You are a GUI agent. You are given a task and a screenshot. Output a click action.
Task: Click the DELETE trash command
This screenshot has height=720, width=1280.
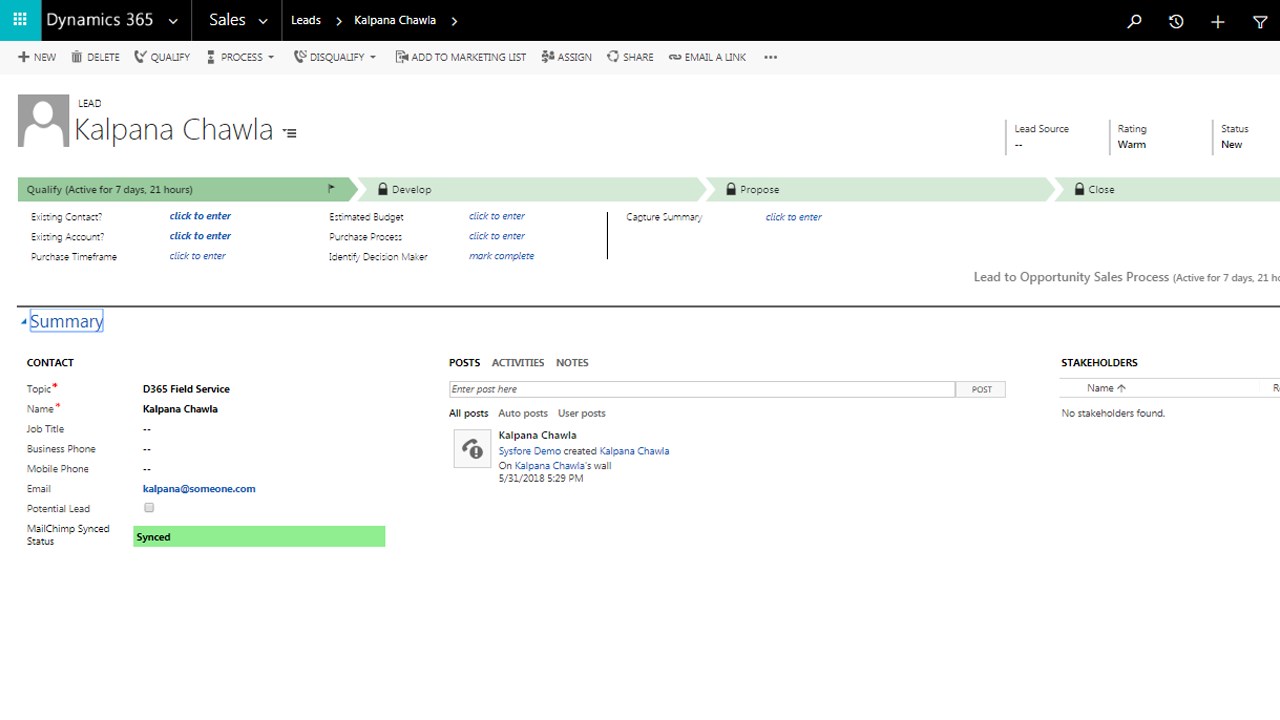point(95,57)
